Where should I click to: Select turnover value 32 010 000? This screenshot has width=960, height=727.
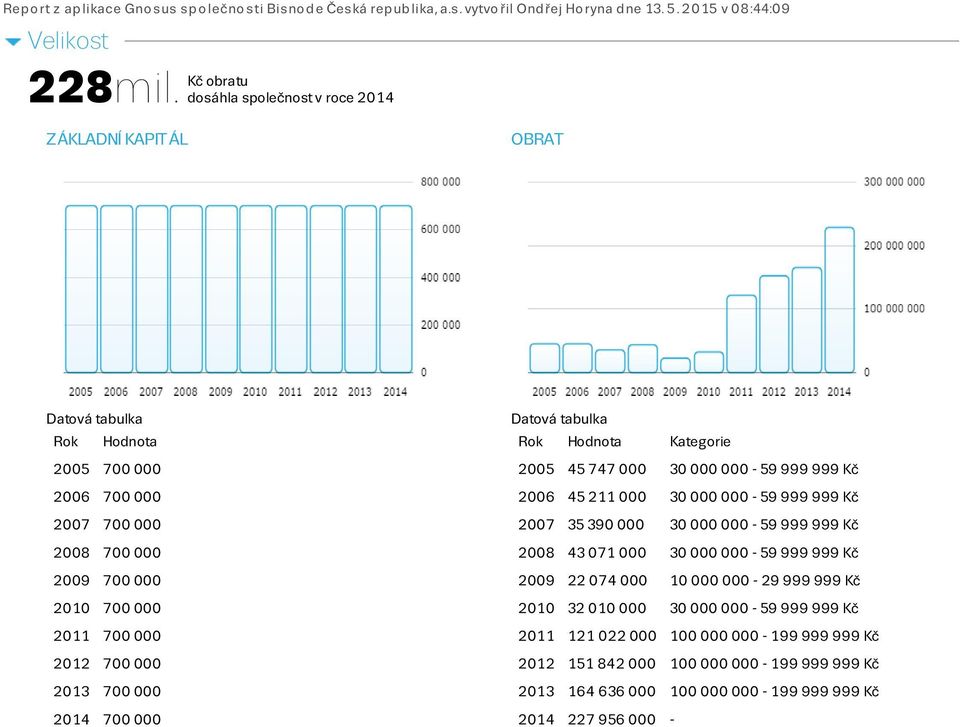606,608
